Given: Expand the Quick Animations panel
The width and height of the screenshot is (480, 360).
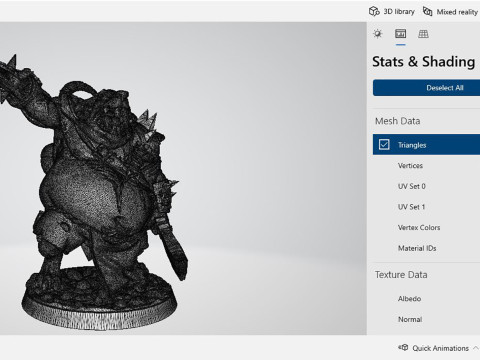Looking at the screenshot, I should pos(440,348).
